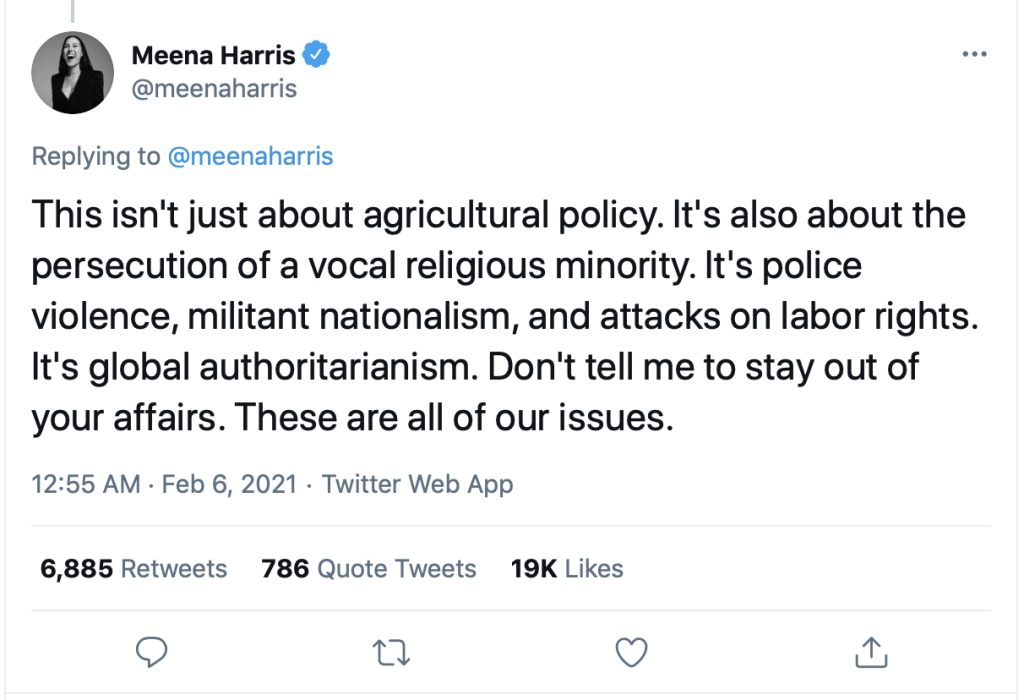The width and height of the screenshot is (1024, 700).
Task: Click the Twitter Web App source label
Action: pyautogui.click(x=417, y=484)
